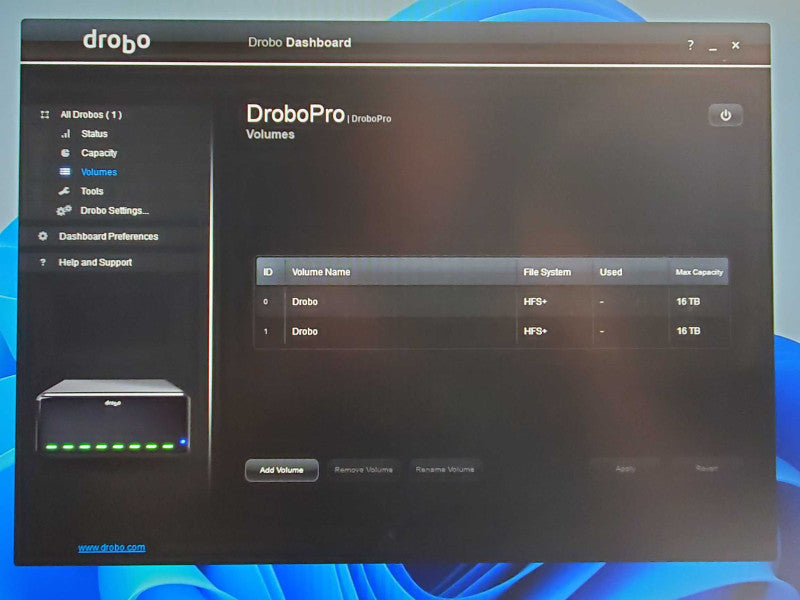The height and width of the screenshot is (600, 800).
Task: Open the Volumes section
Action: tap(99, 172)
